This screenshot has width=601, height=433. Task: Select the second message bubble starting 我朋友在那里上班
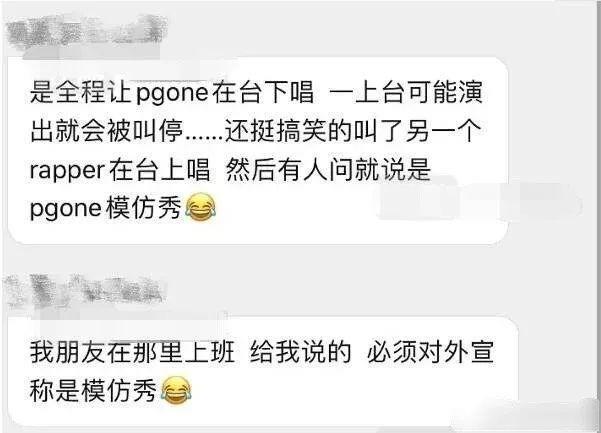pyautogui.click(x=263, y=371)
